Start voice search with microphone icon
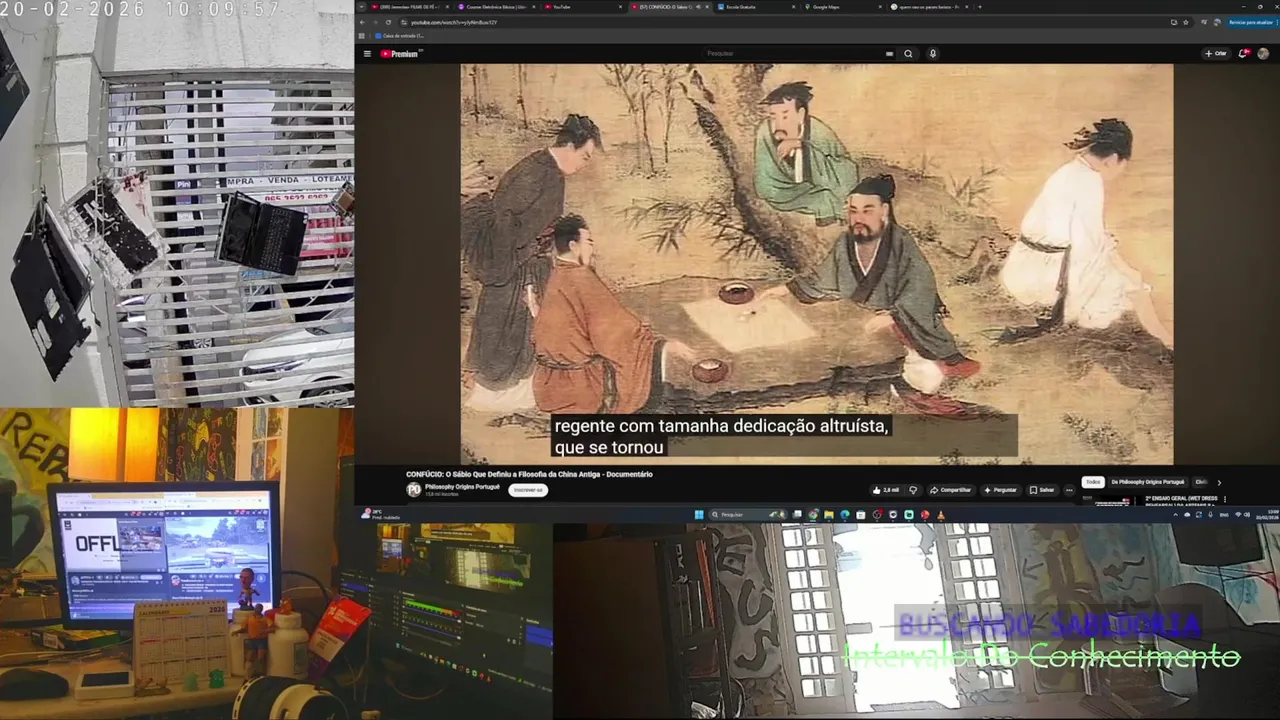Image resolution: width=1280 pixels, height=720 pixels. (932, 54)
